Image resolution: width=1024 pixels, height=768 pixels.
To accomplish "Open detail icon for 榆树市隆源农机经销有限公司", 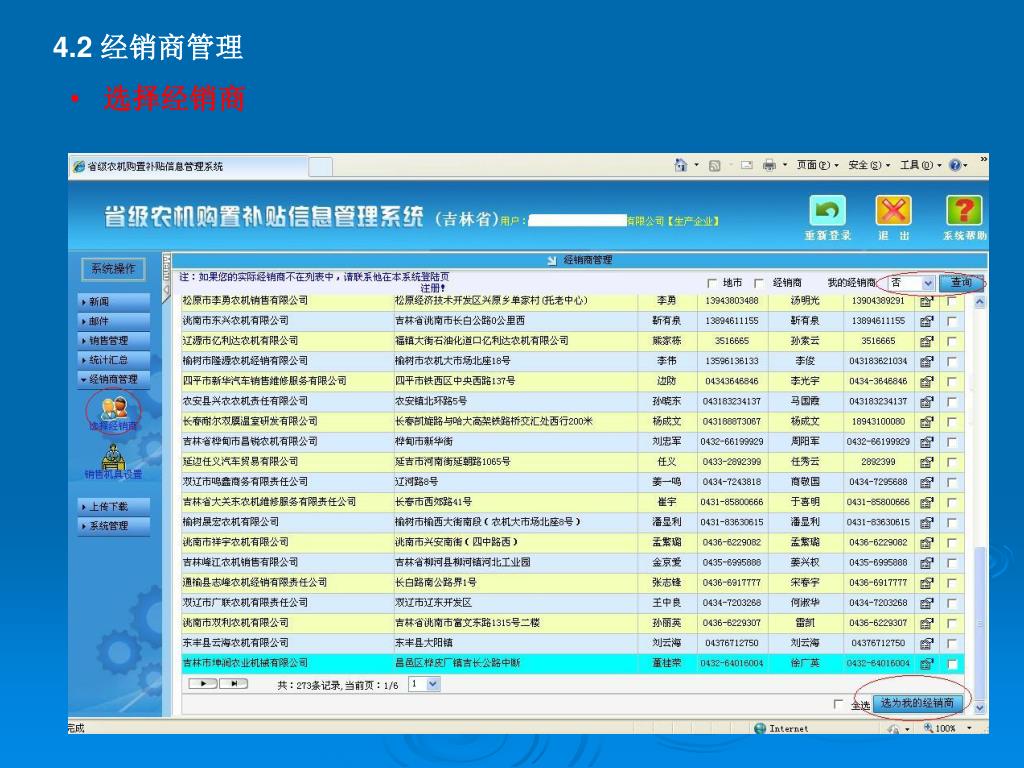I will [926, 362].
